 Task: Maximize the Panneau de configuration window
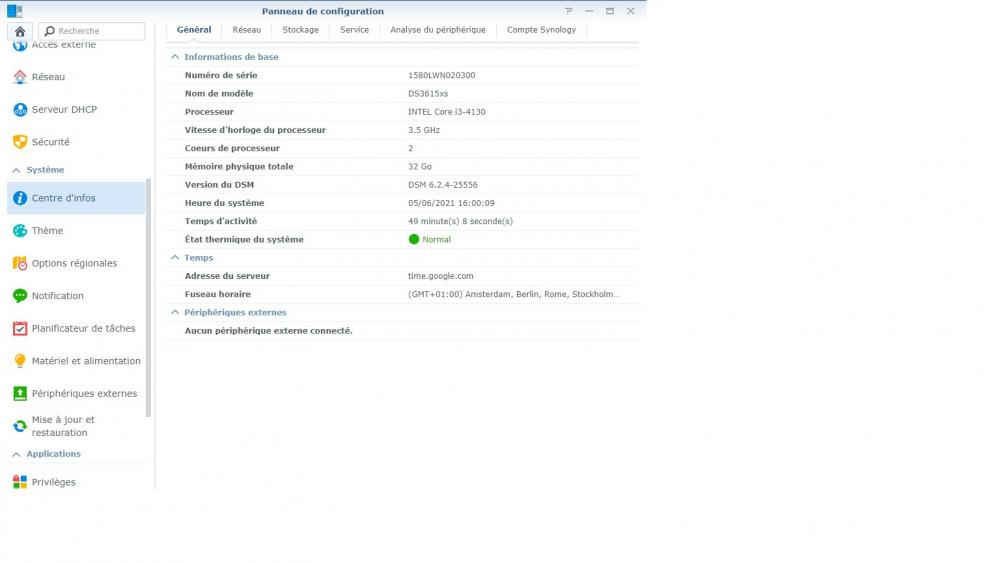point(610,11)
